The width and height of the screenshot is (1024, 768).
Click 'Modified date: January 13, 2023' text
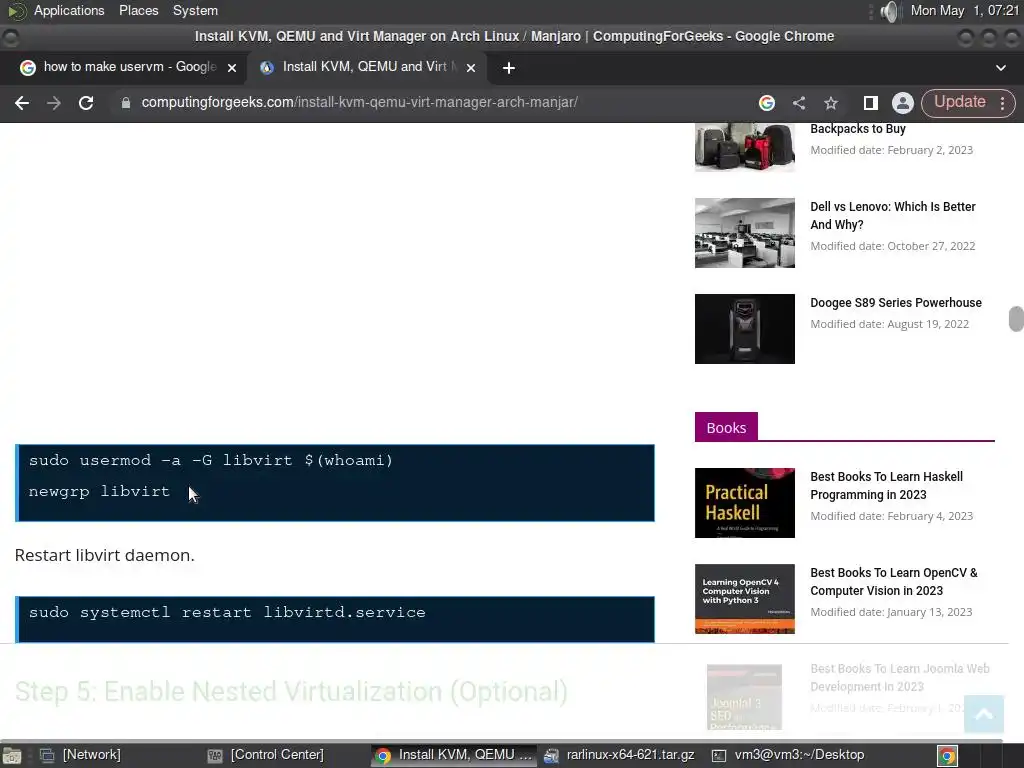coord(891,612)
